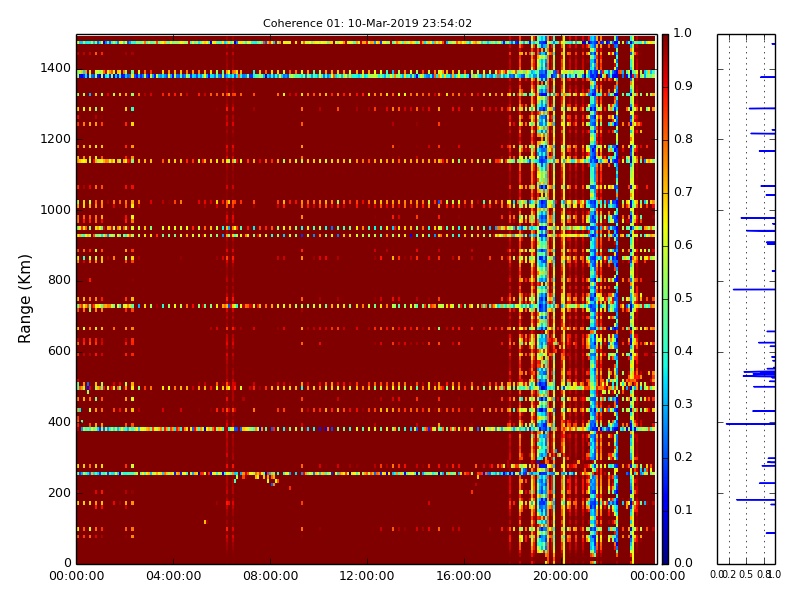The height and width of the screenshot is (600, 800).
Task: Click the colorbar 1.0 label
Action: pyautogui.click(x=683, y=33)
